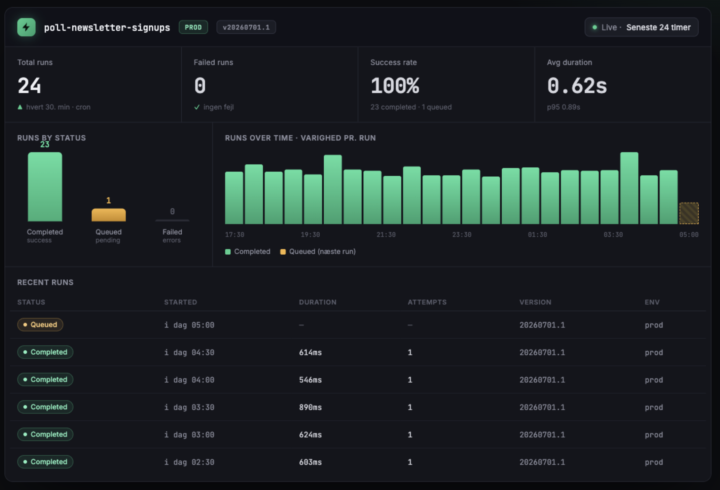Click the text 23 completed · 1 queued

pos(411,107)
